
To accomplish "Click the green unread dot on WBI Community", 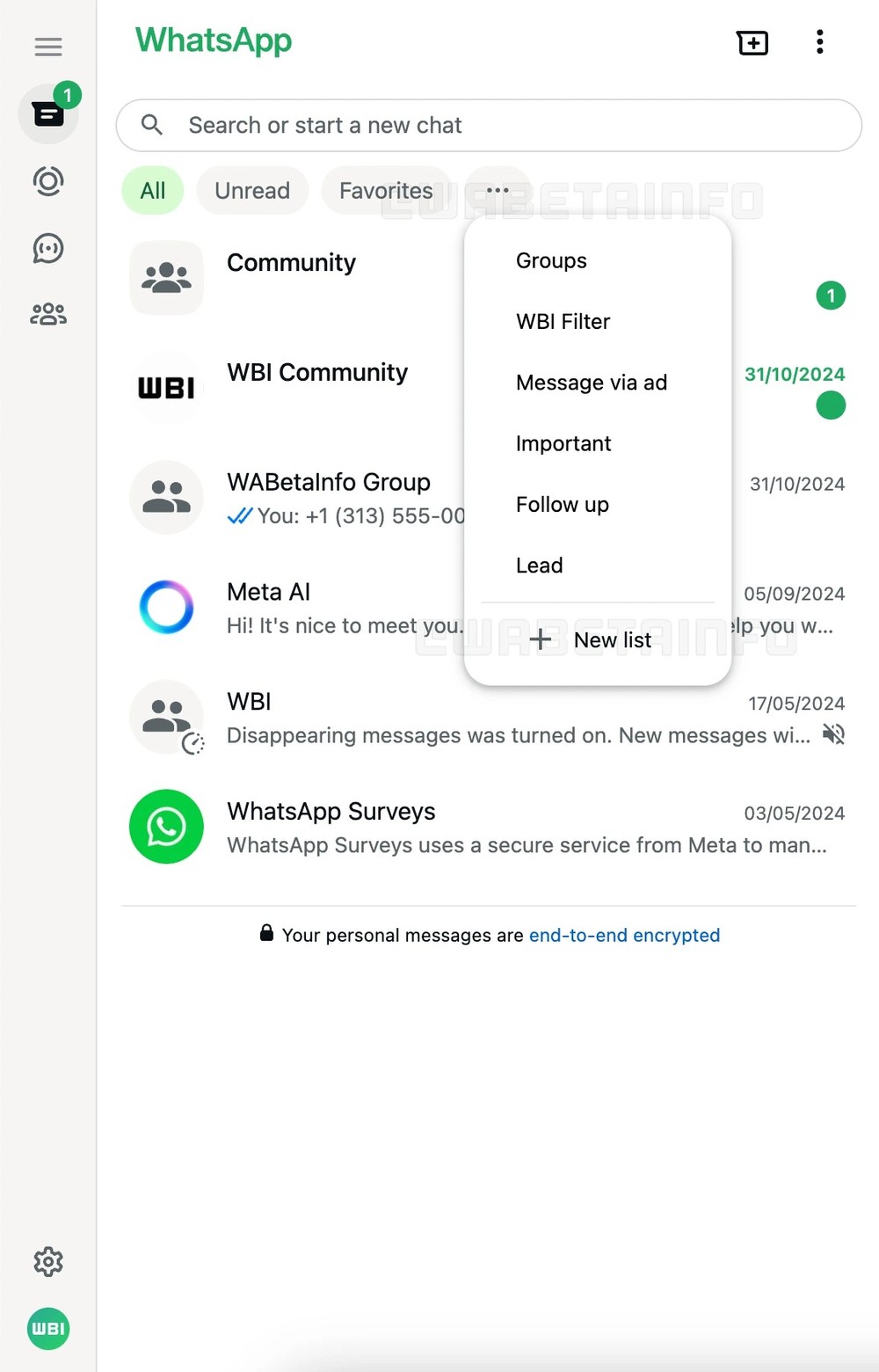I will [831, 405].
